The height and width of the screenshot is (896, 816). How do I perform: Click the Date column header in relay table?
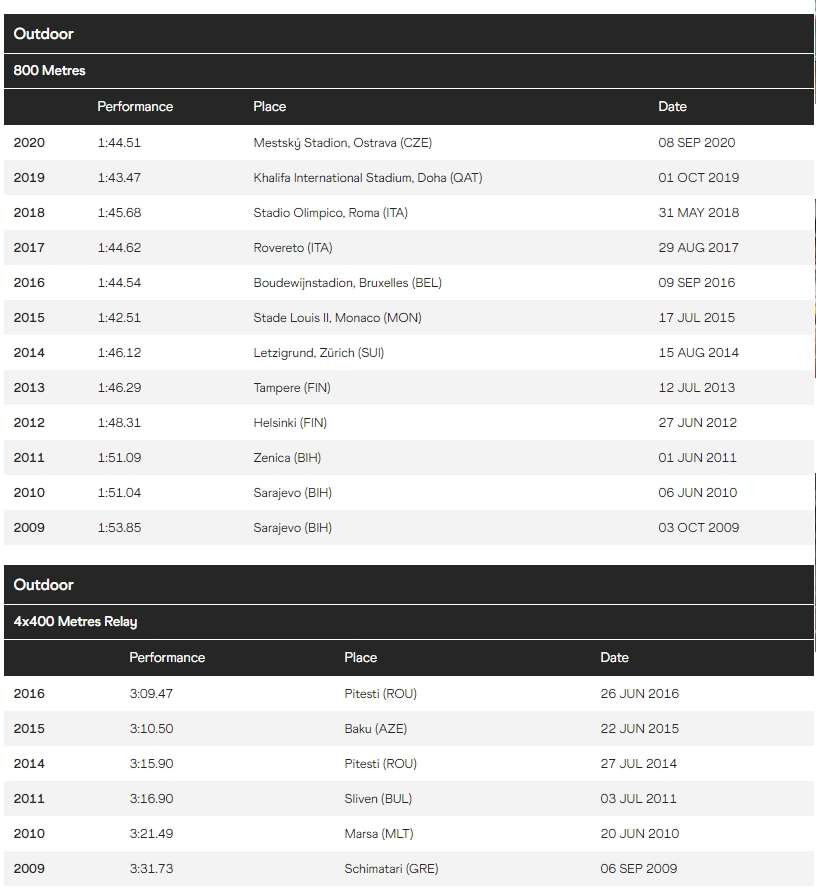614,658
